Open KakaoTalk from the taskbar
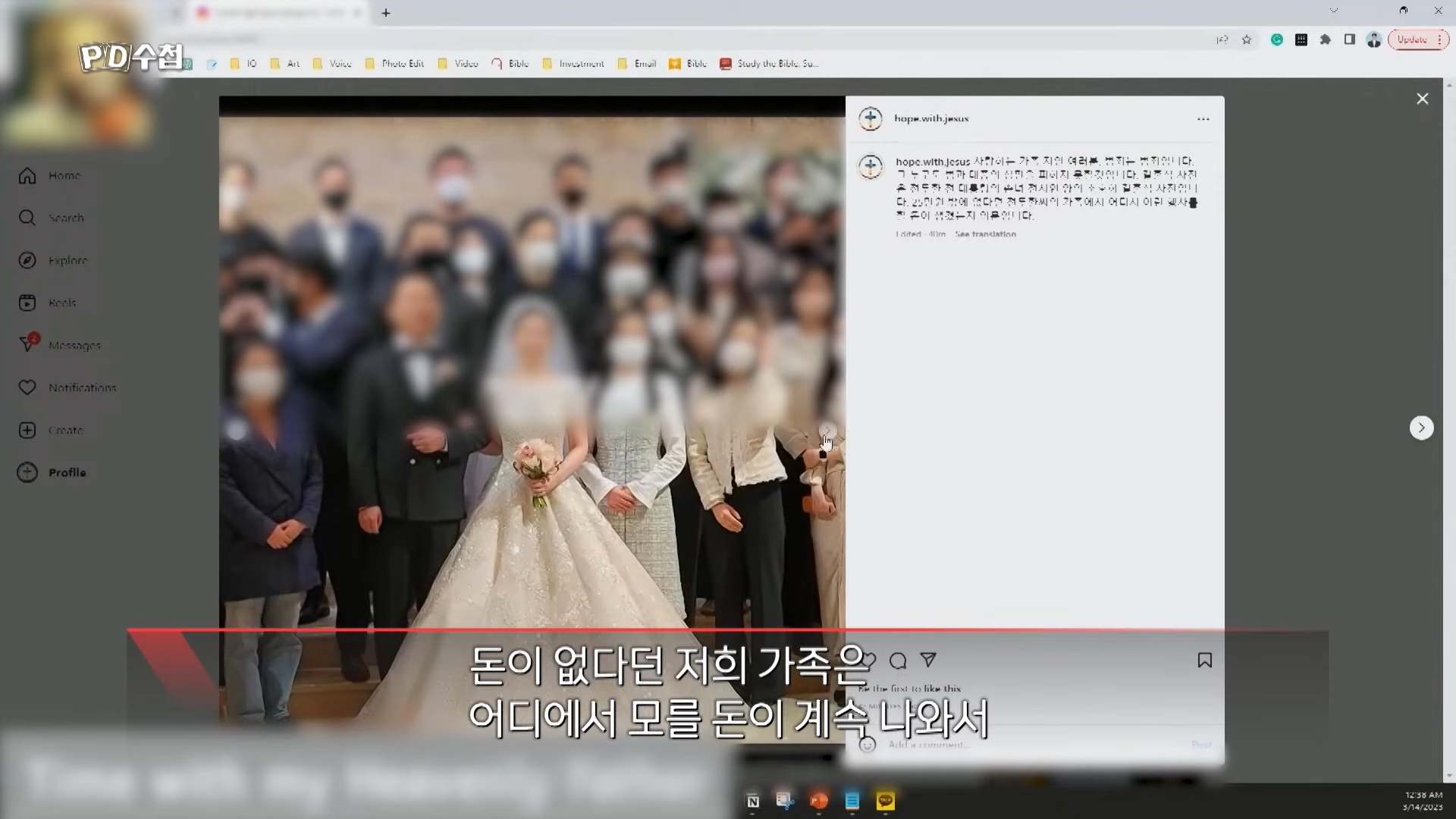Screen dimensions: 1456x819 (x=886, y=801)
